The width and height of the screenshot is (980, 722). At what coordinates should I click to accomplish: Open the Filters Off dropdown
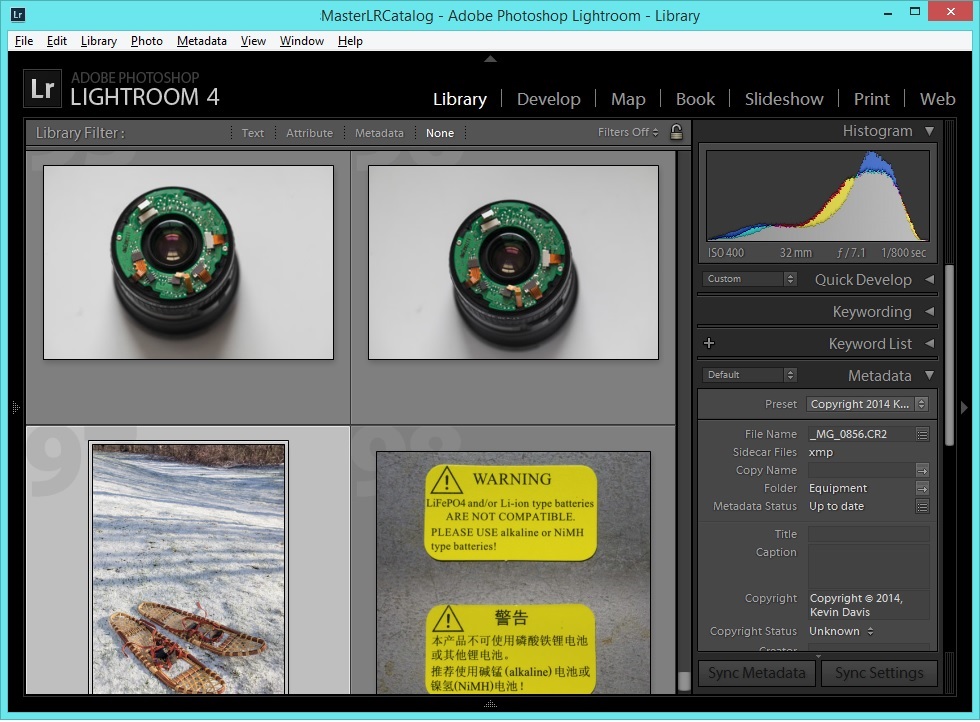[628, 133]
